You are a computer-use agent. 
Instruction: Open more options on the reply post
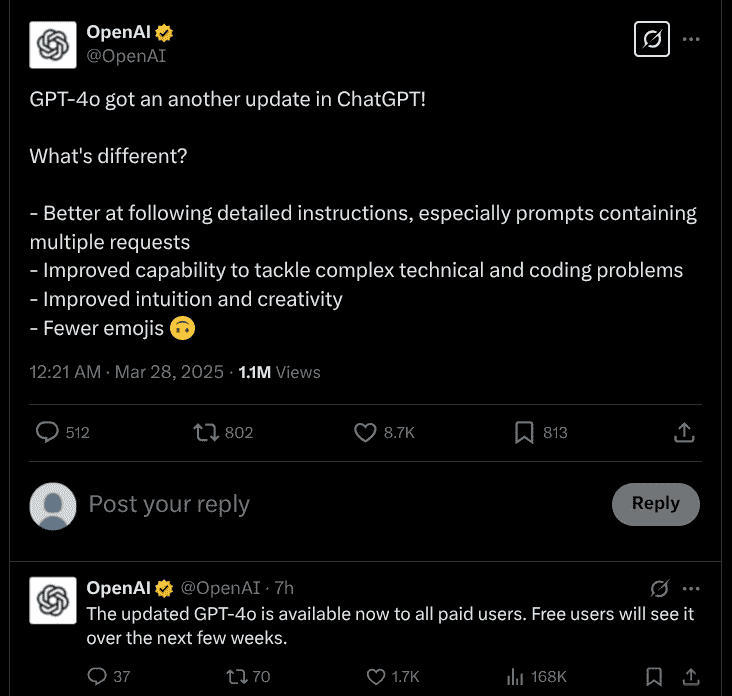691,588
